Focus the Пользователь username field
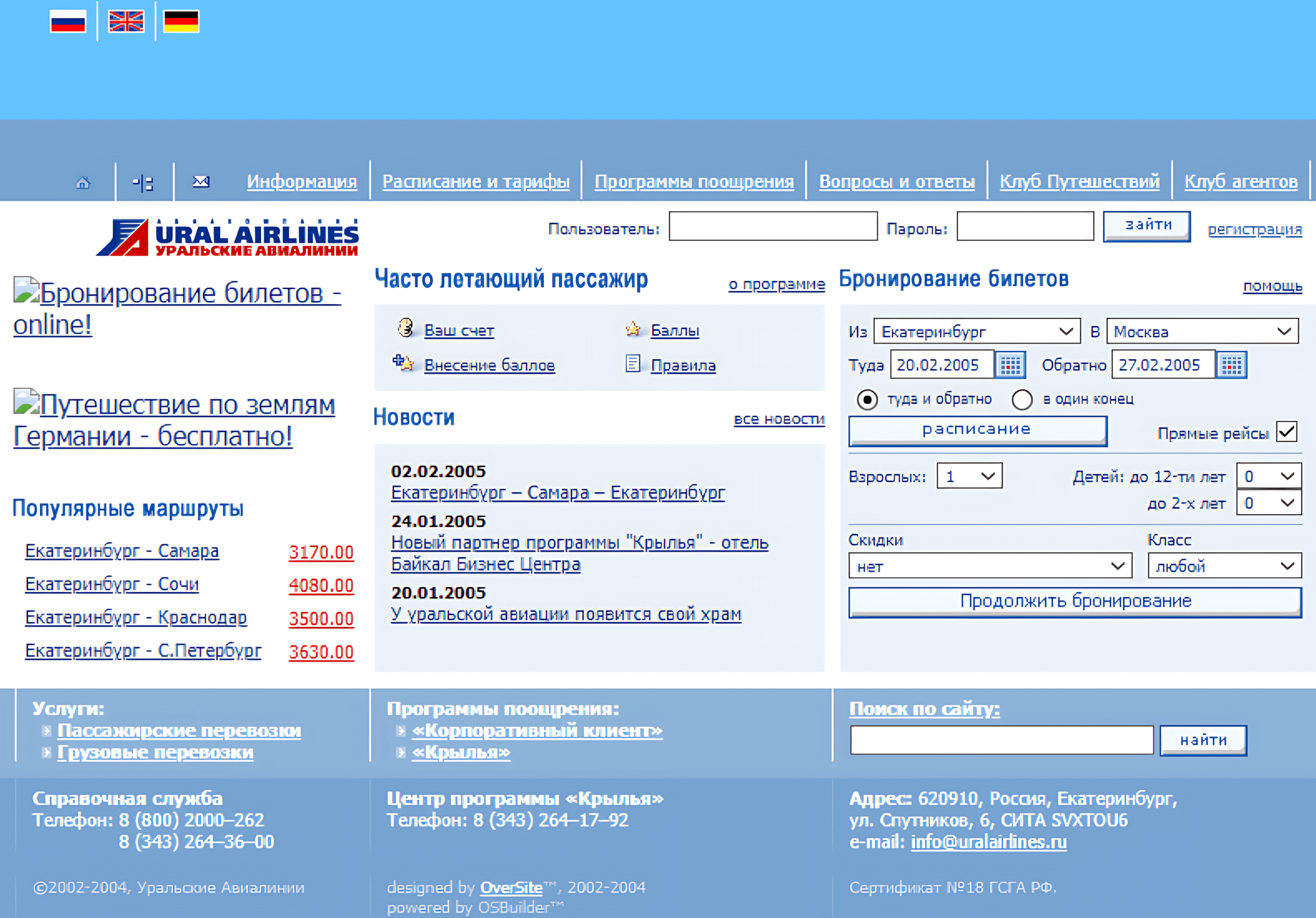Image resolution: width=1316 pixels, height=918 pixels. click(x=773, y=226)
